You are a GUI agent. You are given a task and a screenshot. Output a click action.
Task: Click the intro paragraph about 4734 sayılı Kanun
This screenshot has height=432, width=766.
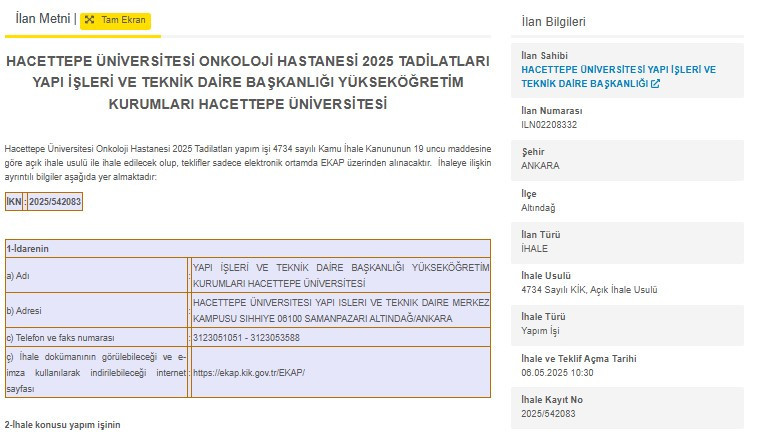pos(248,163)
